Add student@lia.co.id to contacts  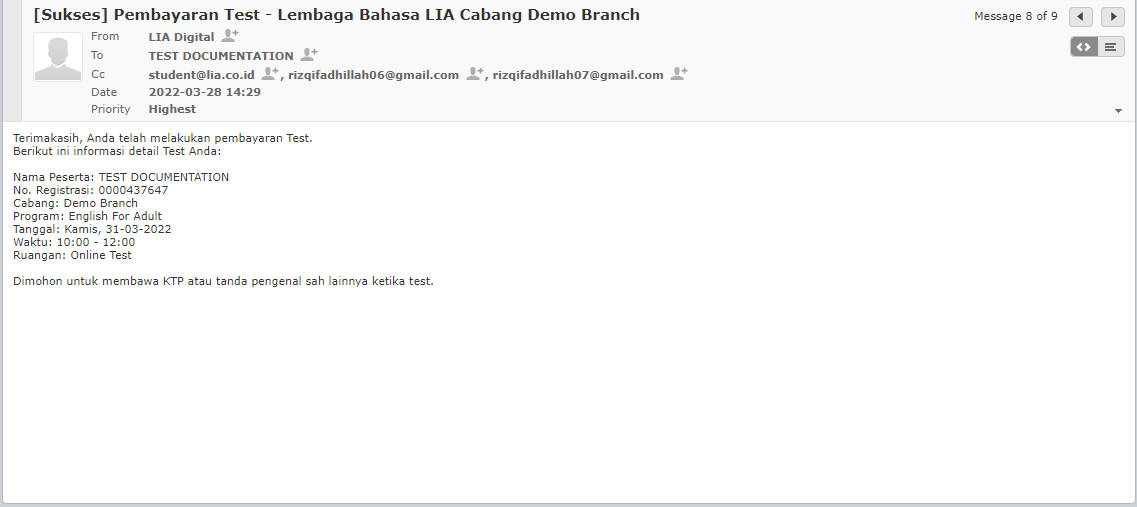click(271, 74)
